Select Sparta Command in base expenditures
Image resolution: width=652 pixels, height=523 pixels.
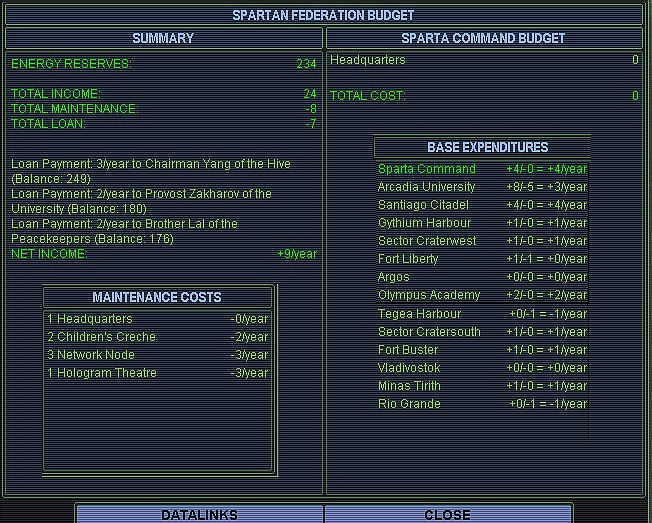click(482, 169)
